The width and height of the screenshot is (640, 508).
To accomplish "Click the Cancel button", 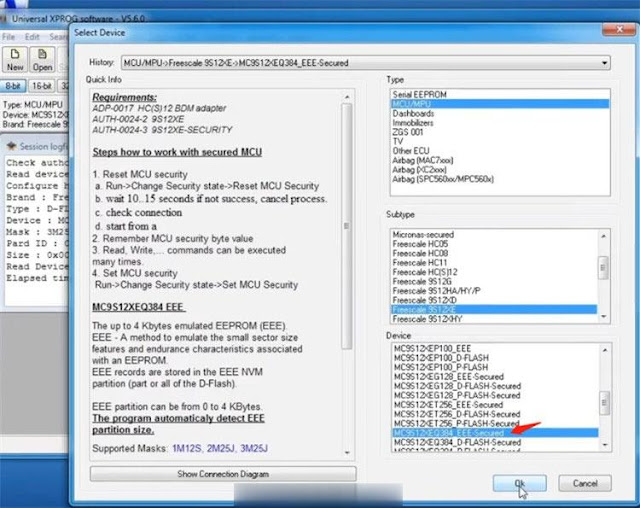I will [x=585, y=484].
